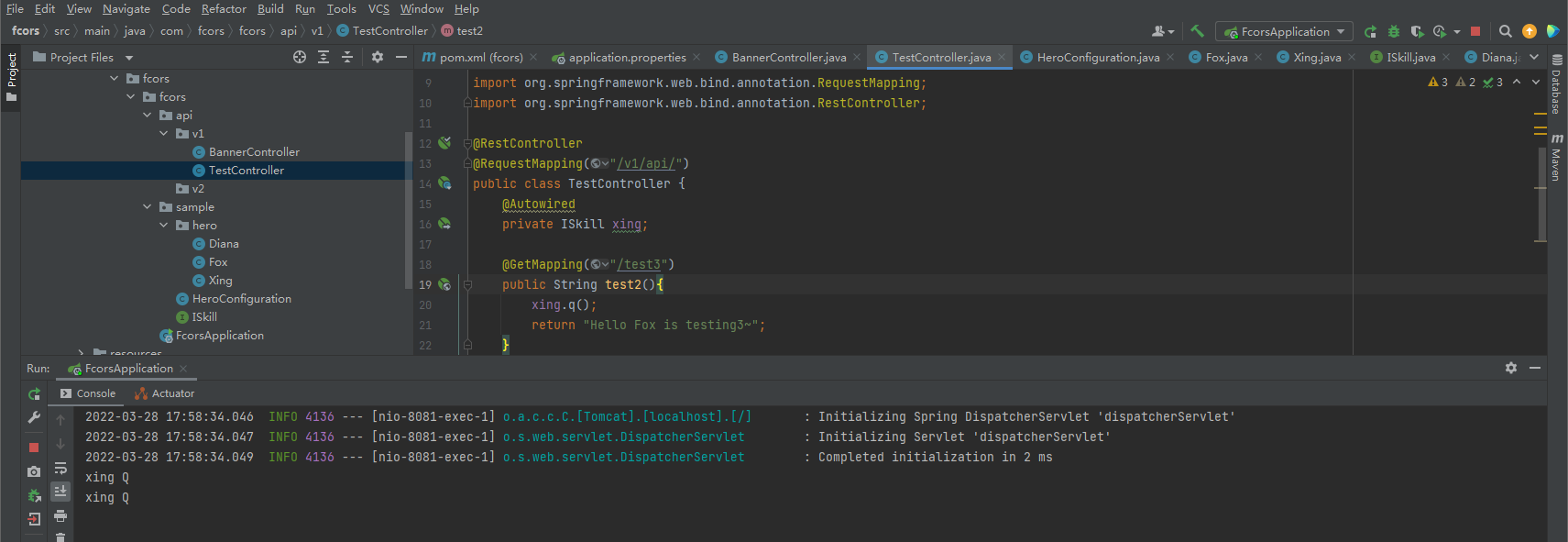Click the Build project hammer icon
Viewport: 1568px width, 542px height.
(x=1197, y=31)
